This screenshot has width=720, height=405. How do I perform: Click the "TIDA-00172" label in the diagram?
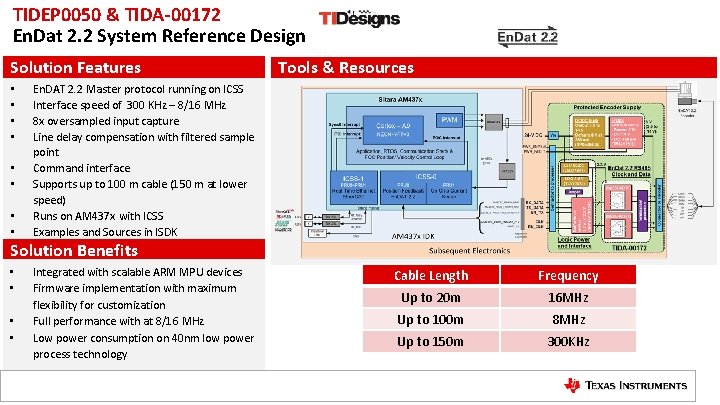(x=629, y=248)
